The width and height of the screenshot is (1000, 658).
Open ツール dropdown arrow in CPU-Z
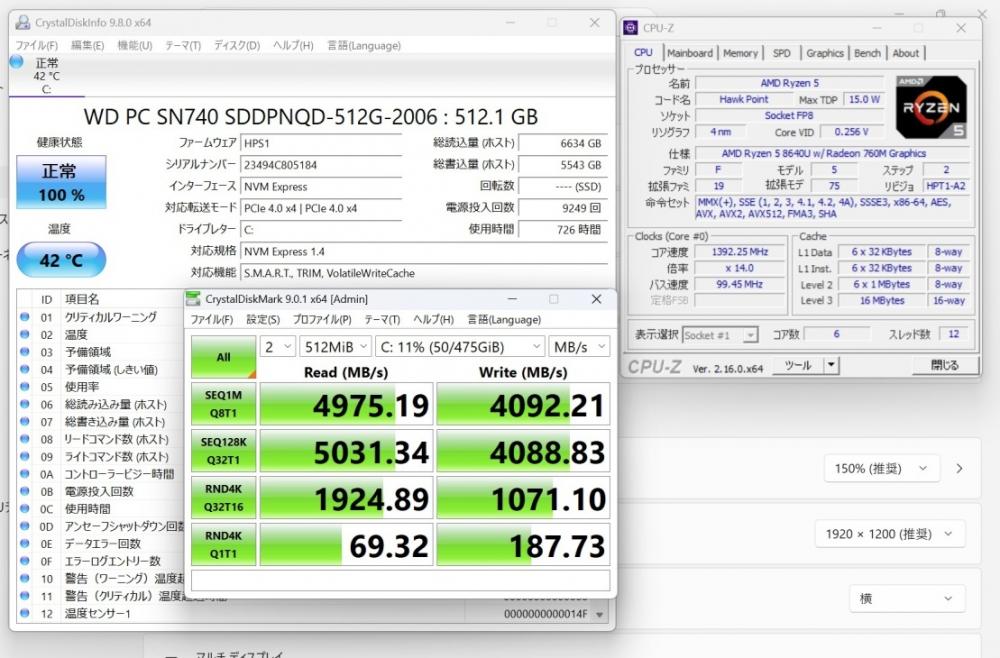(831, 365)
